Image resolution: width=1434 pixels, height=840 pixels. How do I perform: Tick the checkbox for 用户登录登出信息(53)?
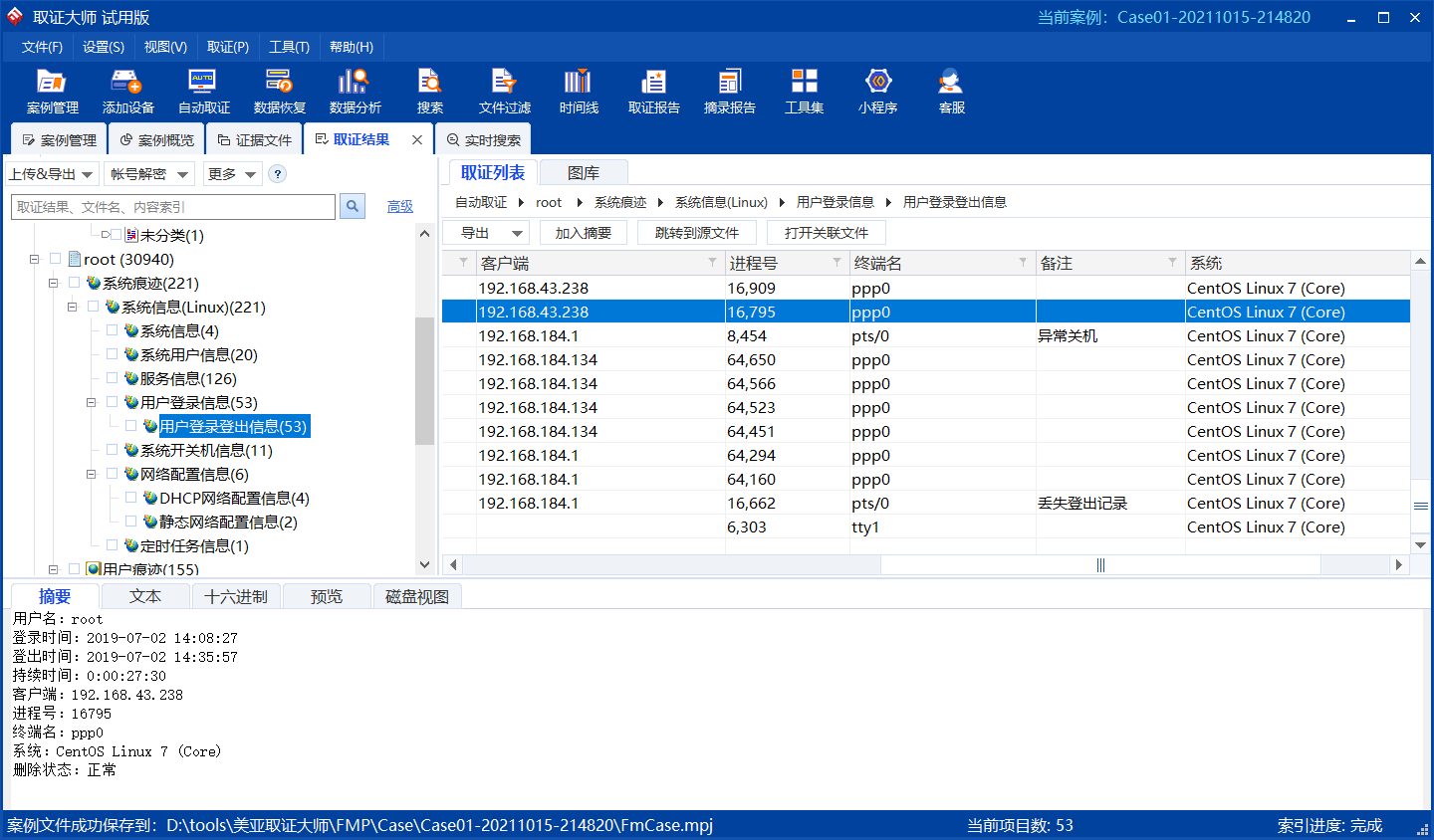pos(130,426)
